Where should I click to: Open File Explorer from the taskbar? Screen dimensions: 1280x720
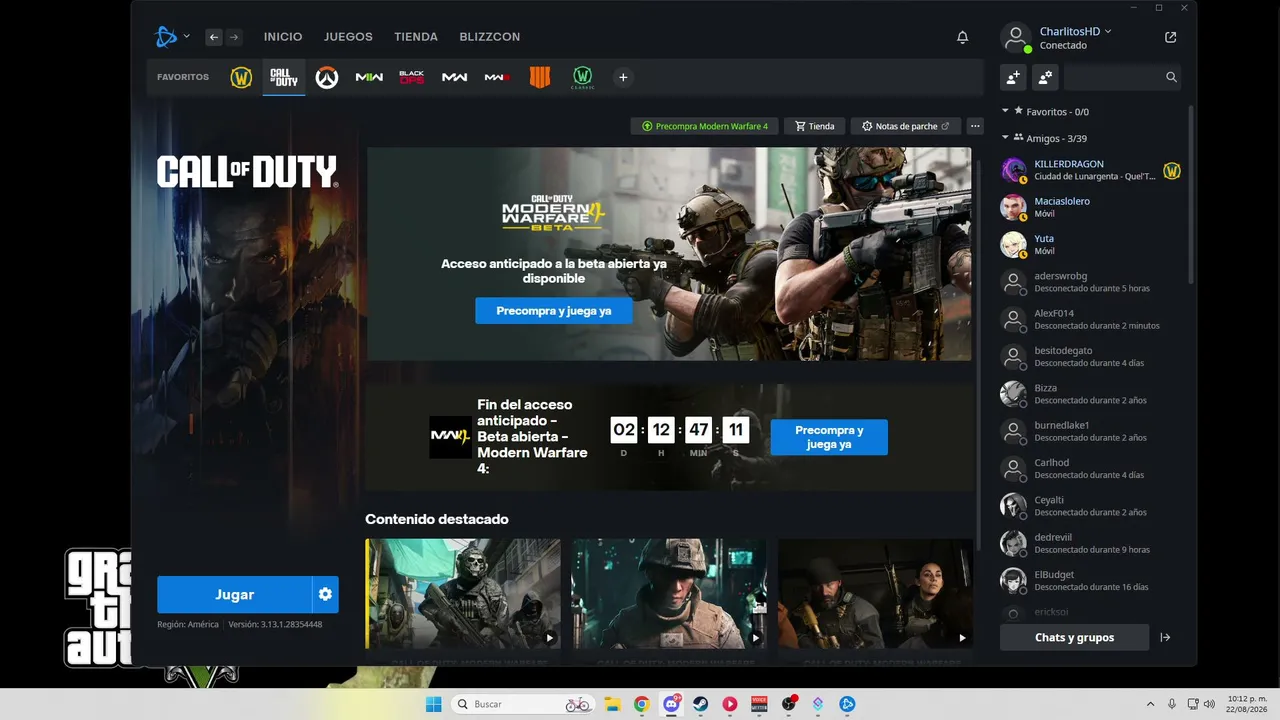tap(612, 704)
